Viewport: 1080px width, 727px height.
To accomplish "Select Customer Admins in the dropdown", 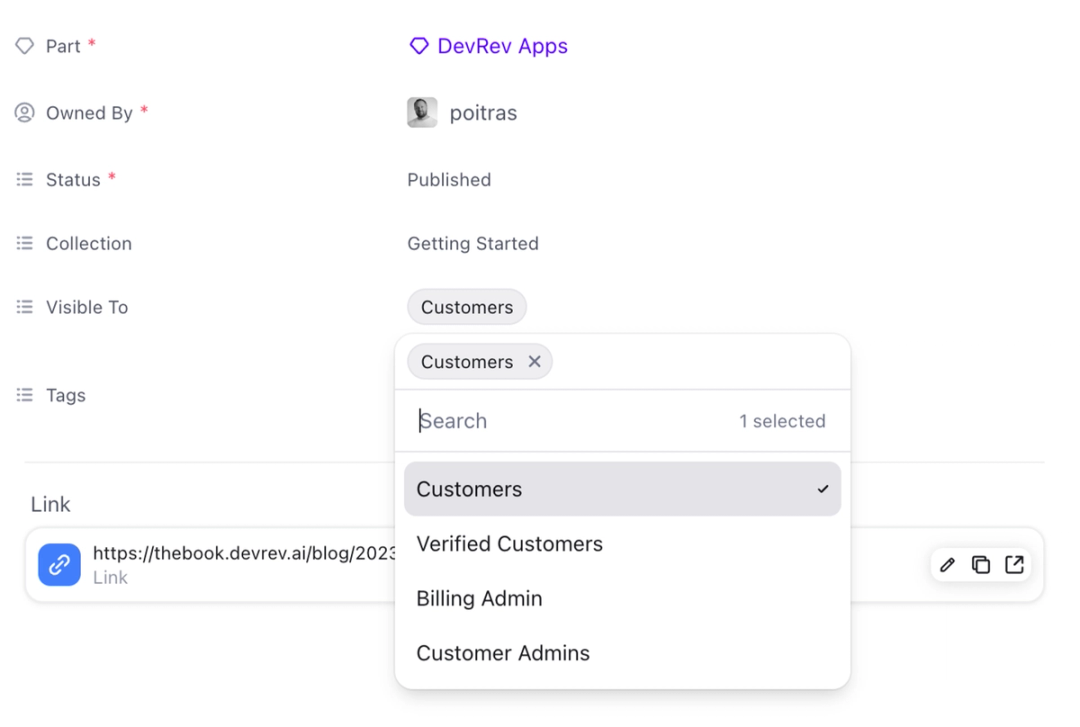I will tap(502, 653).
